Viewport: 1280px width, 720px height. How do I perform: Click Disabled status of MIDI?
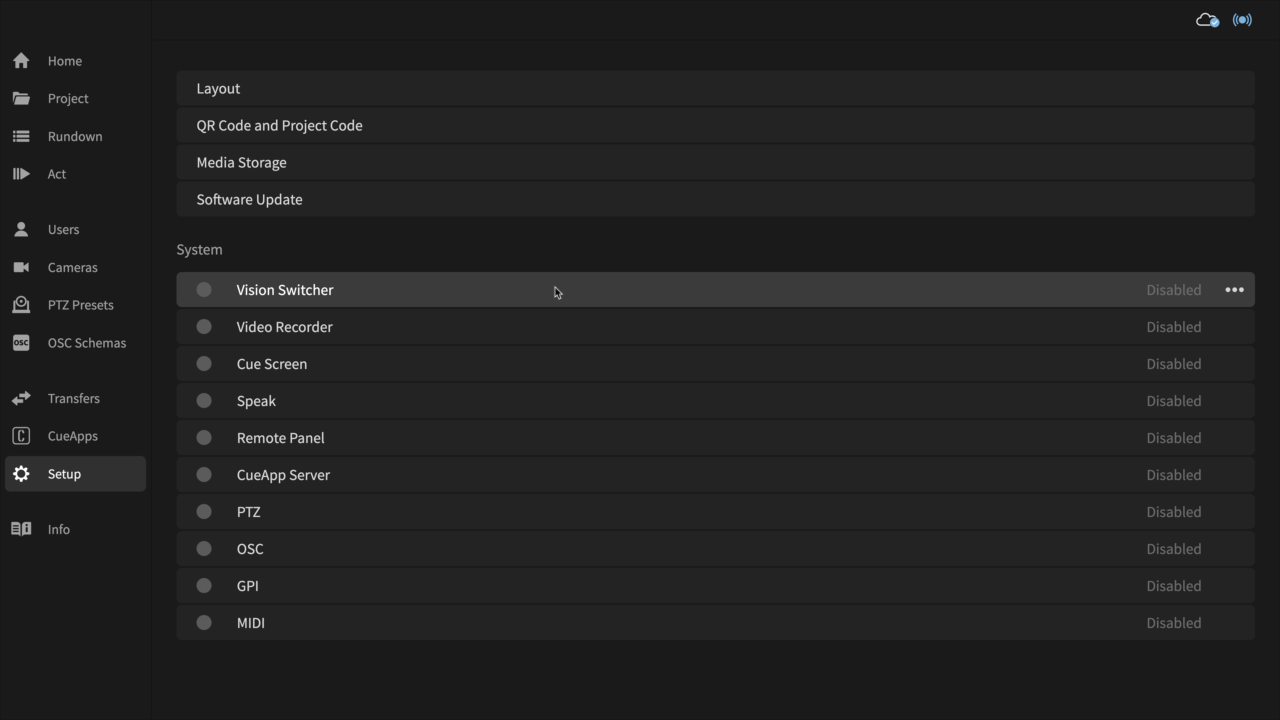pos(1174,623)
